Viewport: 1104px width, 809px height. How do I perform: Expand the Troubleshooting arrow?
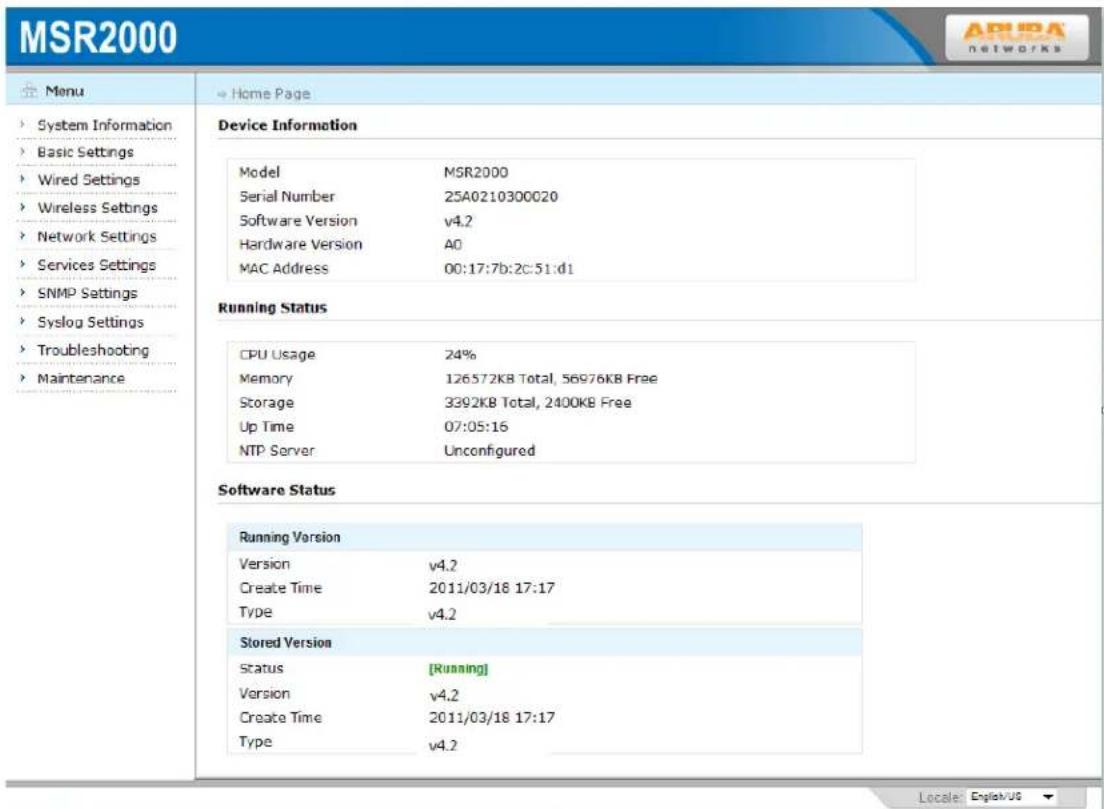(23, 349)
